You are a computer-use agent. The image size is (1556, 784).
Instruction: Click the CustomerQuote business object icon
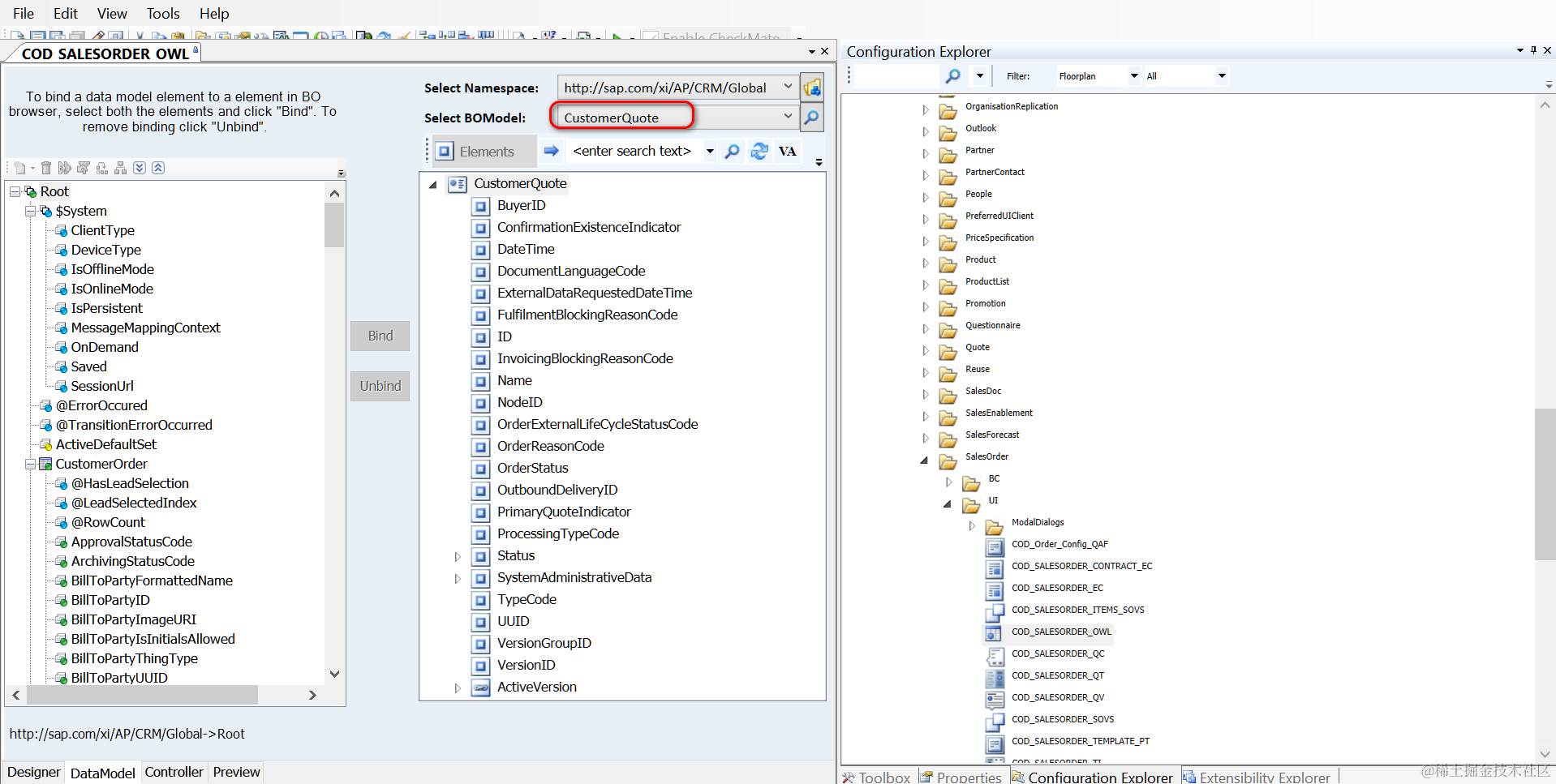457,184
